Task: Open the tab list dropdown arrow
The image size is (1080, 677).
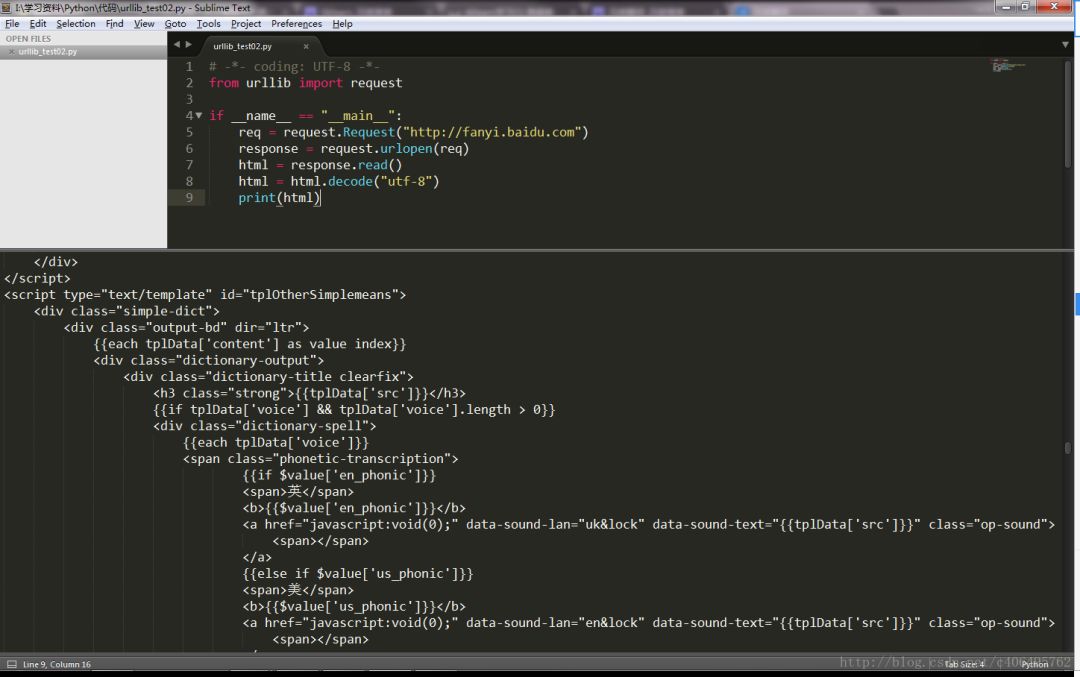Action: point(1065,44)
